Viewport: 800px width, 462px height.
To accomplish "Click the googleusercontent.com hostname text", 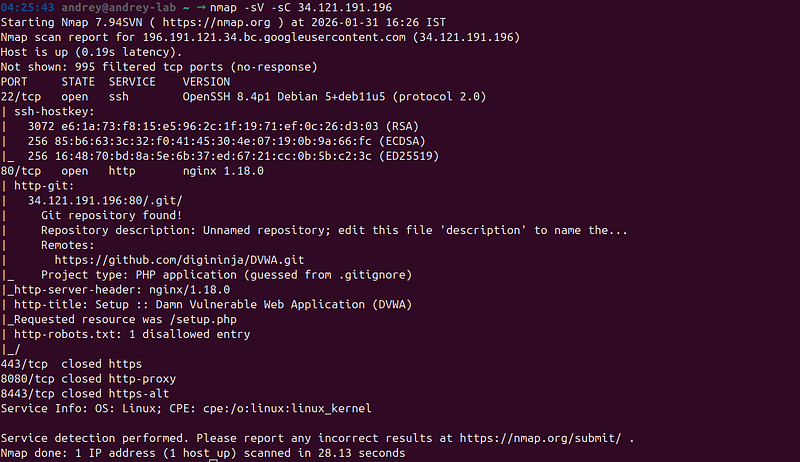I will 274,37.
